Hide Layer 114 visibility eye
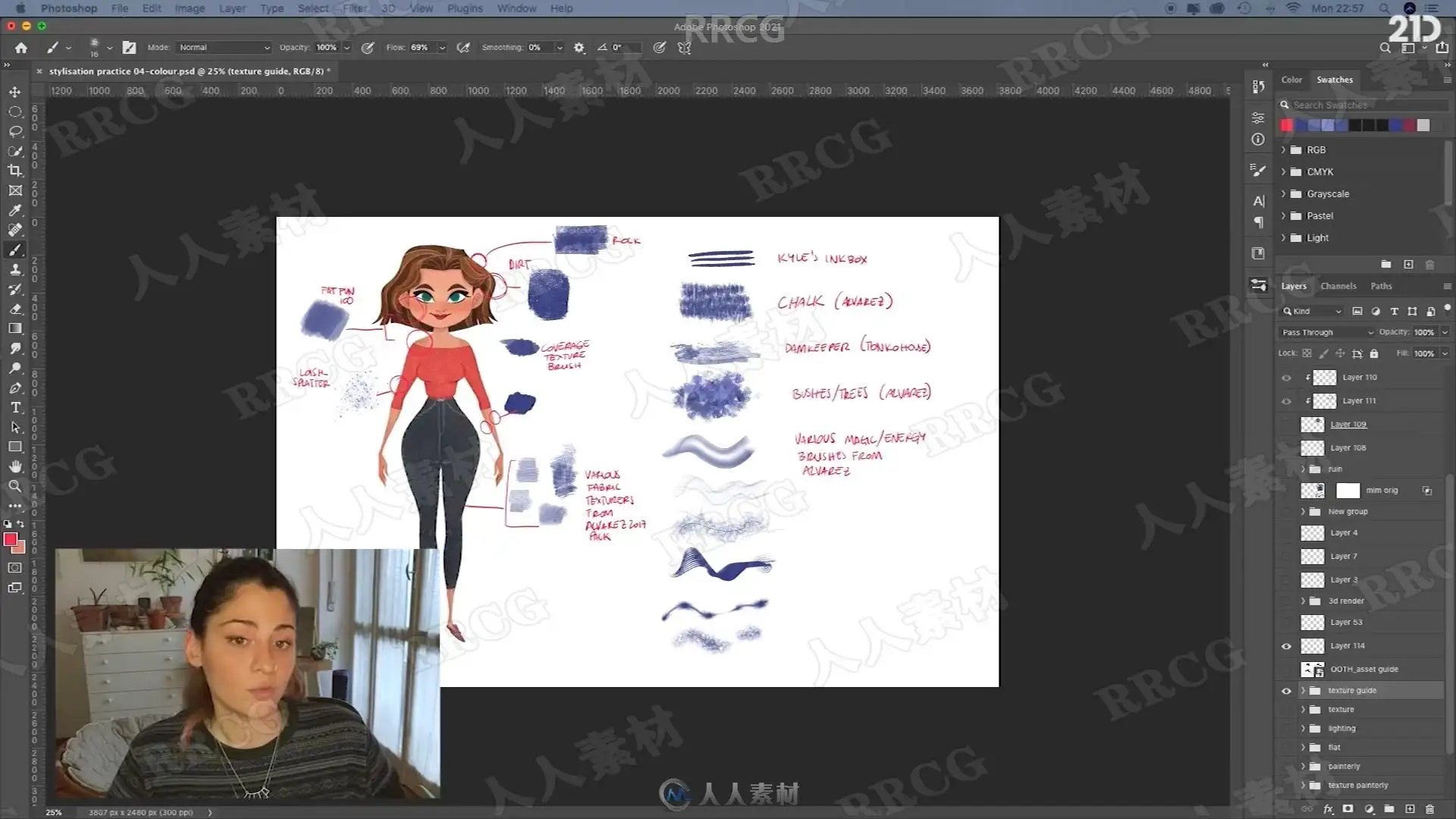 coord(1286,646)
